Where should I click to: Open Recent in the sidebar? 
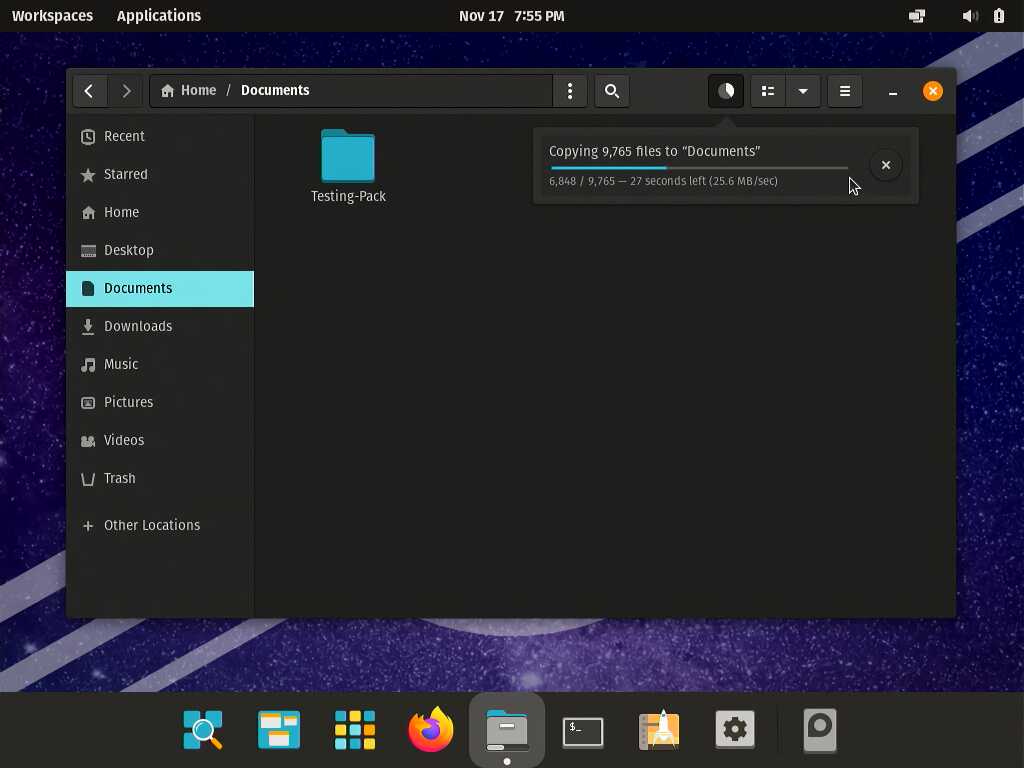(x=124, y=136)
